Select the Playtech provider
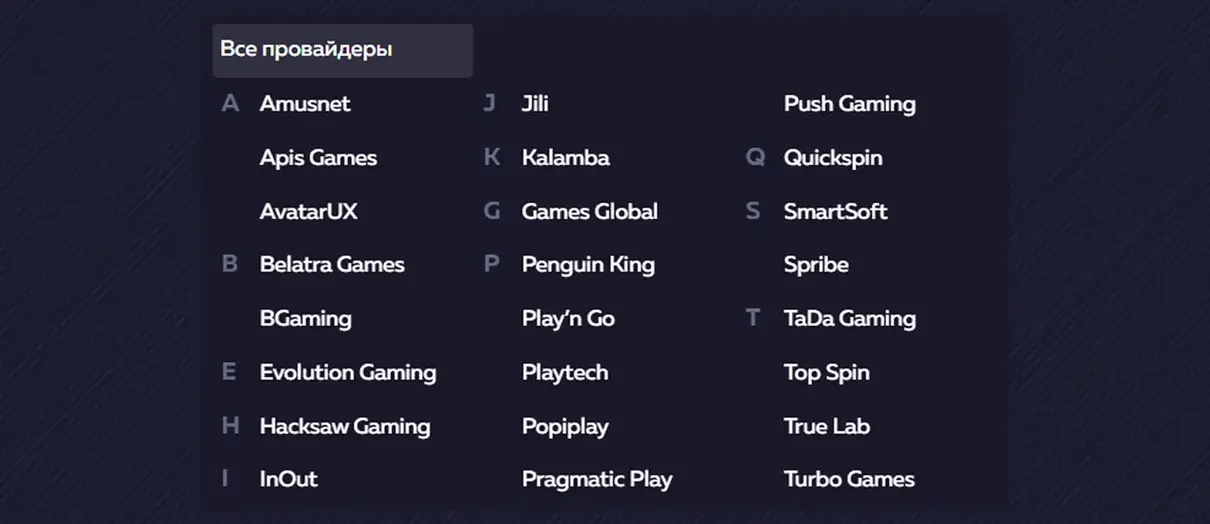Viewport: 1210px width, 524px height. tap(565, 373)
